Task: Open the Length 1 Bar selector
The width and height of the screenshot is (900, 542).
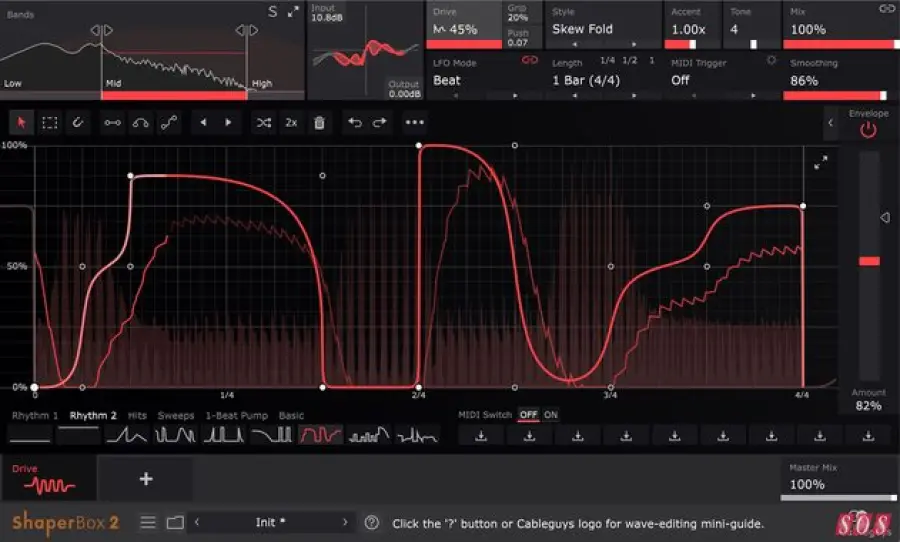Action: (x=585, y=80)
